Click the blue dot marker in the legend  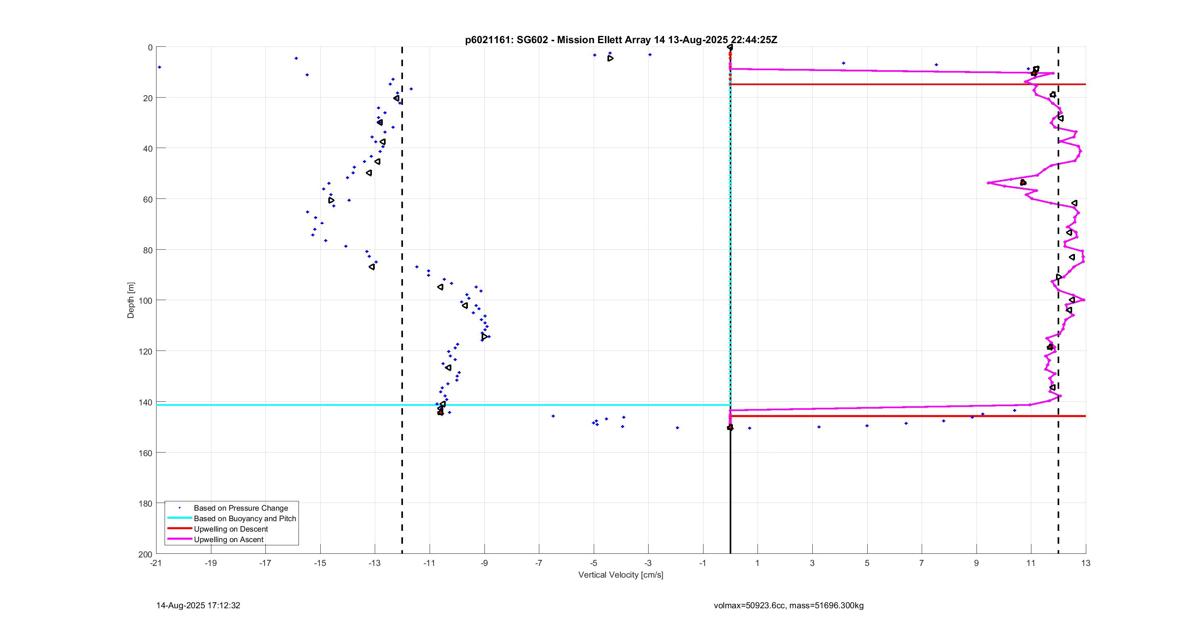pos(179,508)
